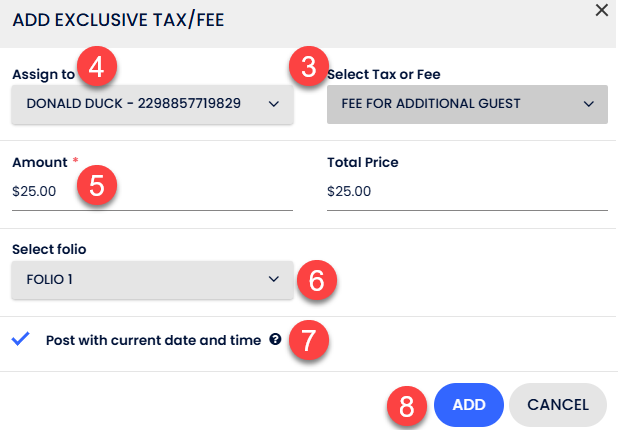
Task: Click the red step 7 badge
Action: coord(308,340)
